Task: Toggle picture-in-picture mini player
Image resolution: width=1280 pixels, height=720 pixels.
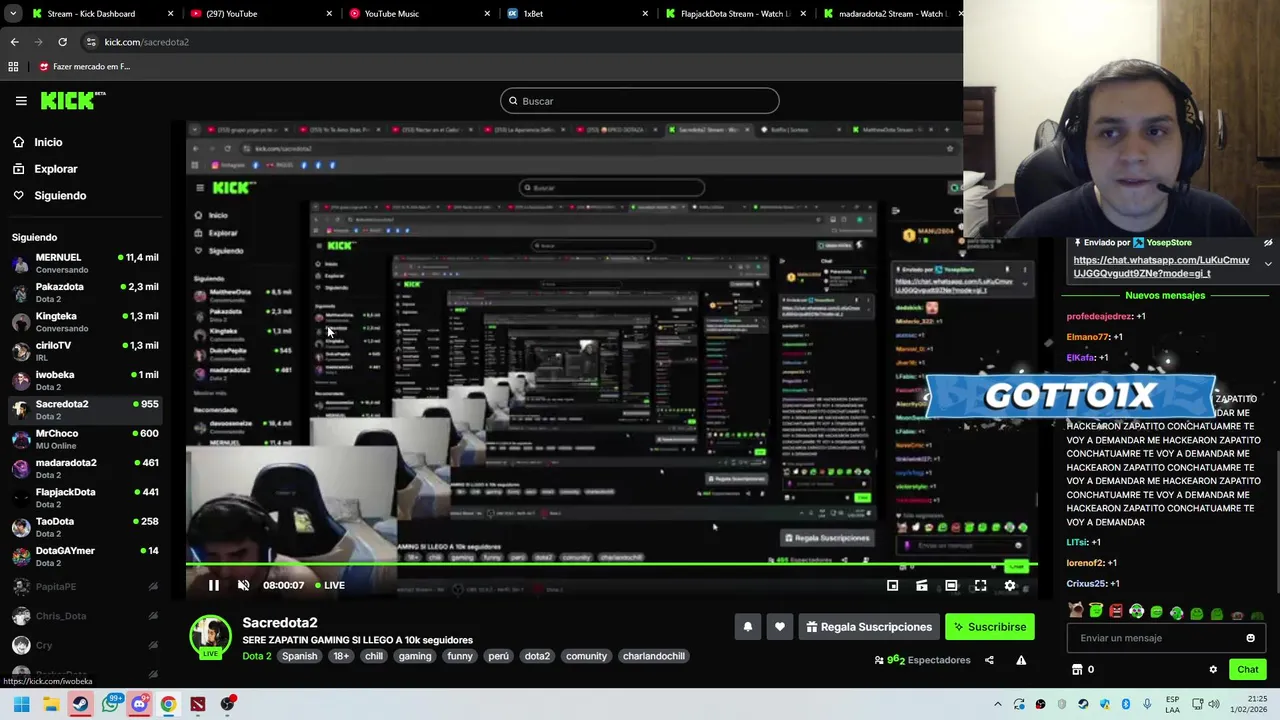Action: click(892, 586)
